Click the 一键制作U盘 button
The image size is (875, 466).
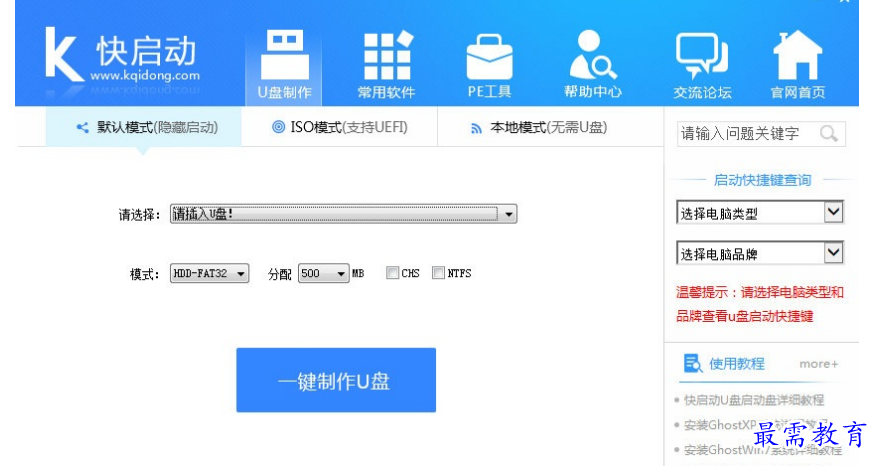tap(336, 380)
